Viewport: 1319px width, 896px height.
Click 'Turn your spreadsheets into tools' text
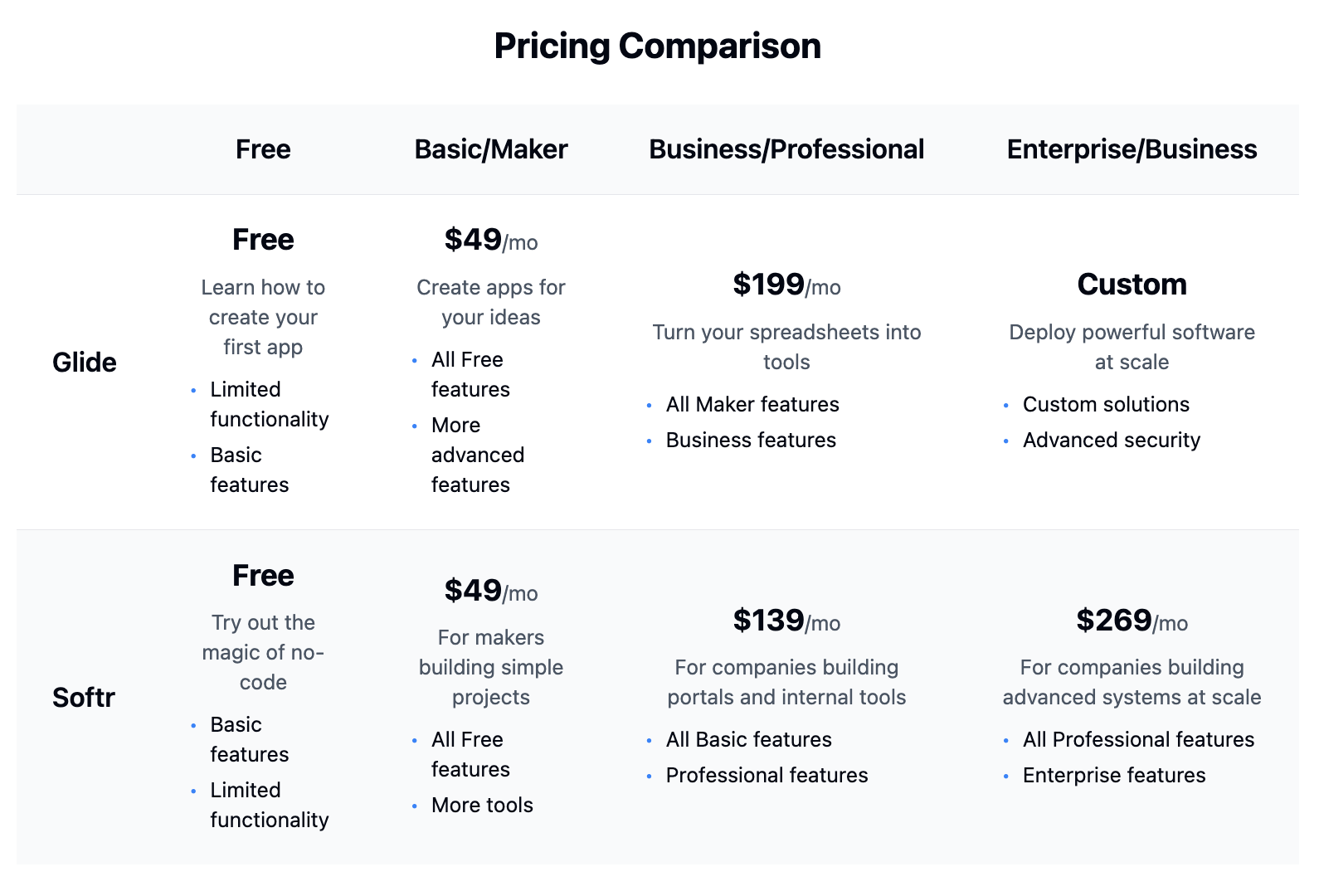[x=786, y=347]
